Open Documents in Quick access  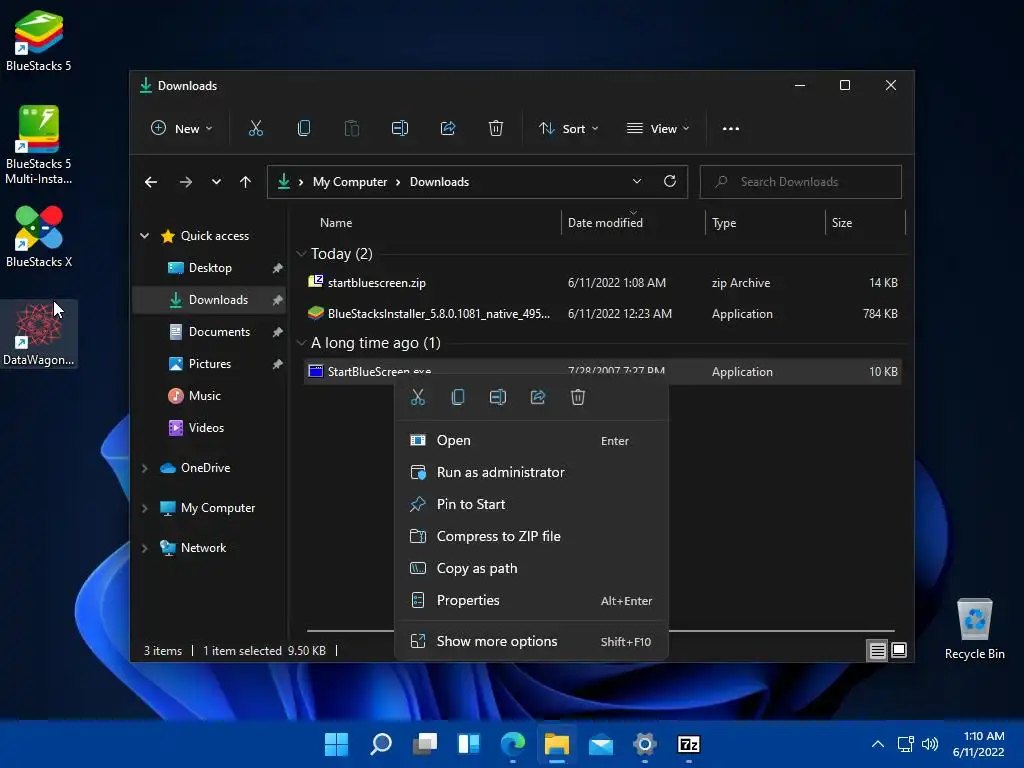(210, 332)
